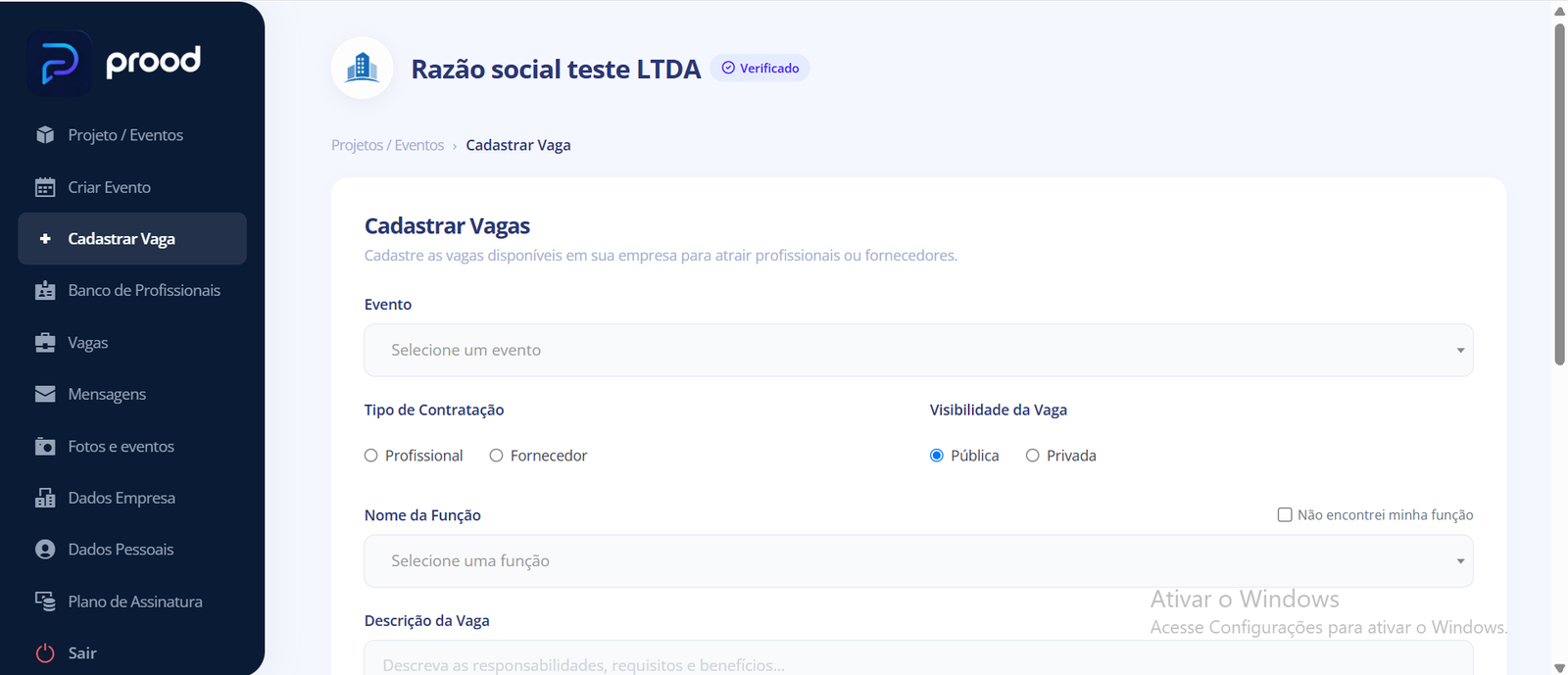Click the Evento field label

pyautogui.click(x=388, y=305)
